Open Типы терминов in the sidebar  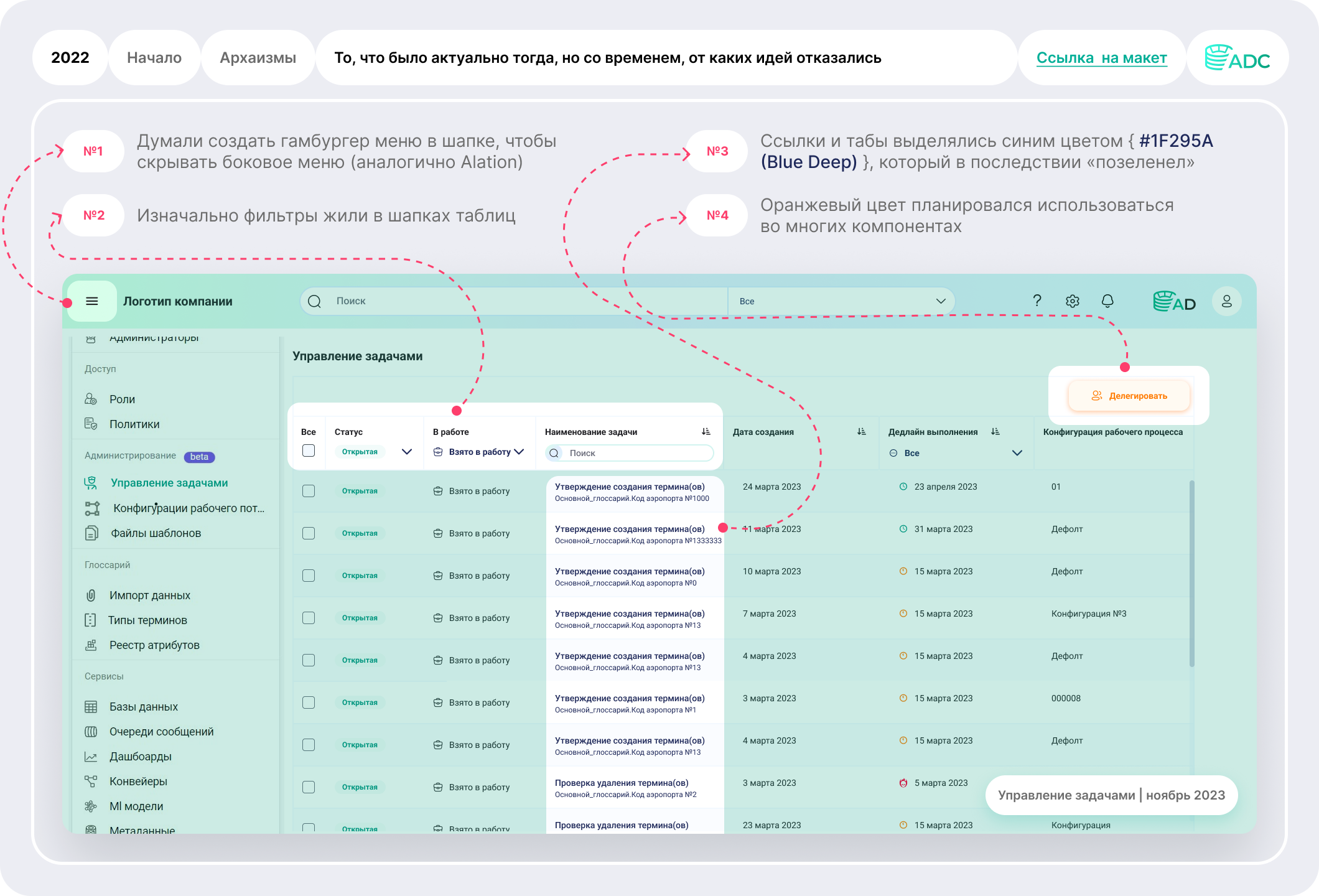[x=147, y=620]
